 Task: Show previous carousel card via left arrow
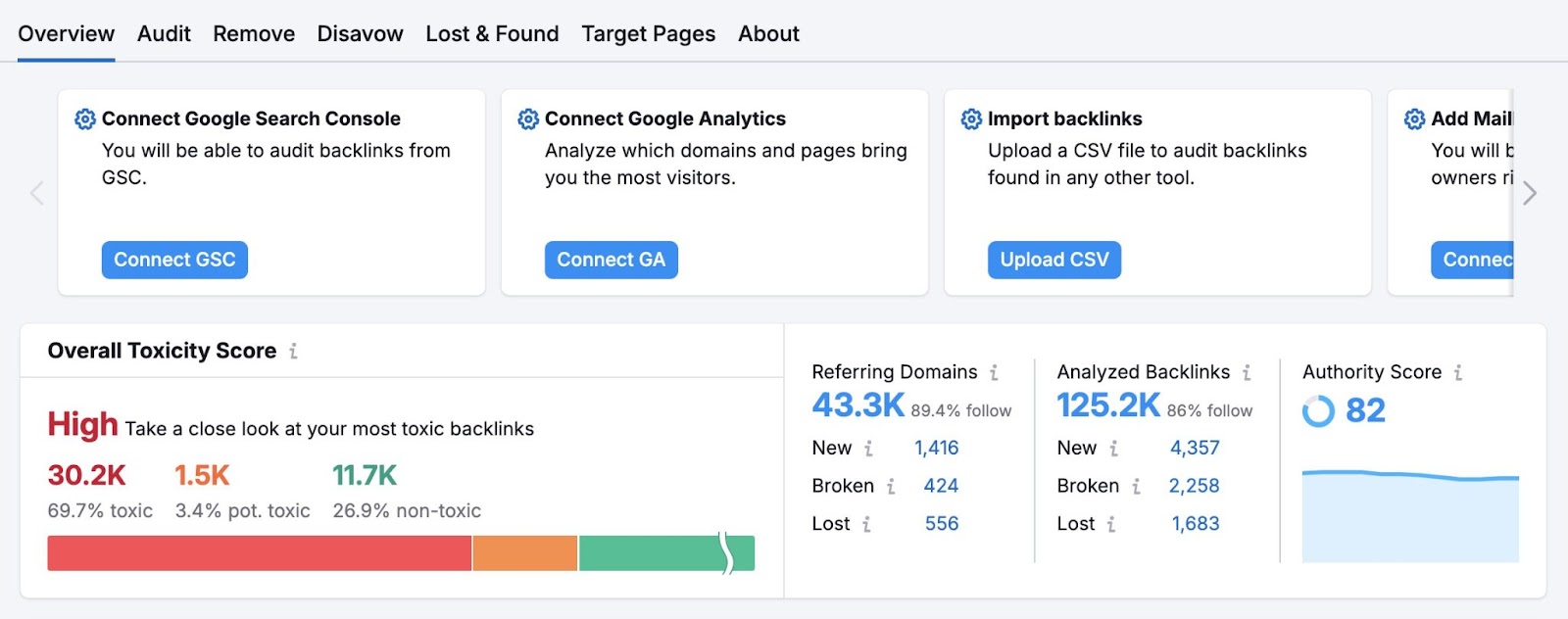[37, 193]
